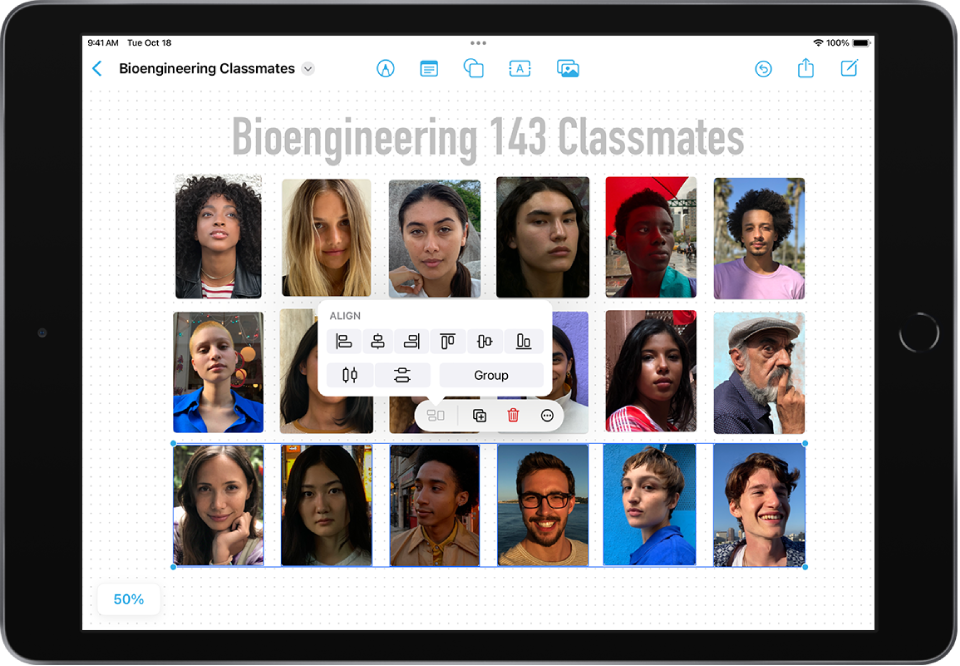960x666 pixels.
Task: Open the Shapes library
Action: pos(473,68)
